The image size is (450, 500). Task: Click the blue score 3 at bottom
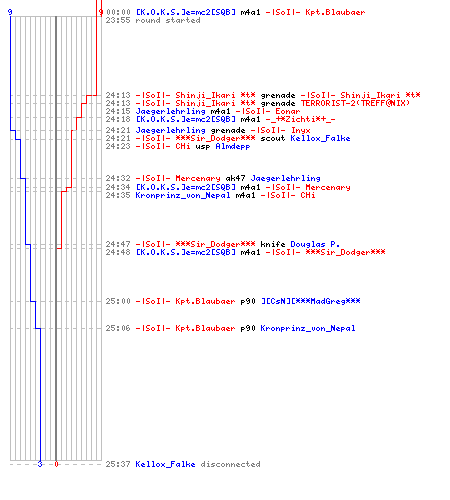click(x=40, y=464)
